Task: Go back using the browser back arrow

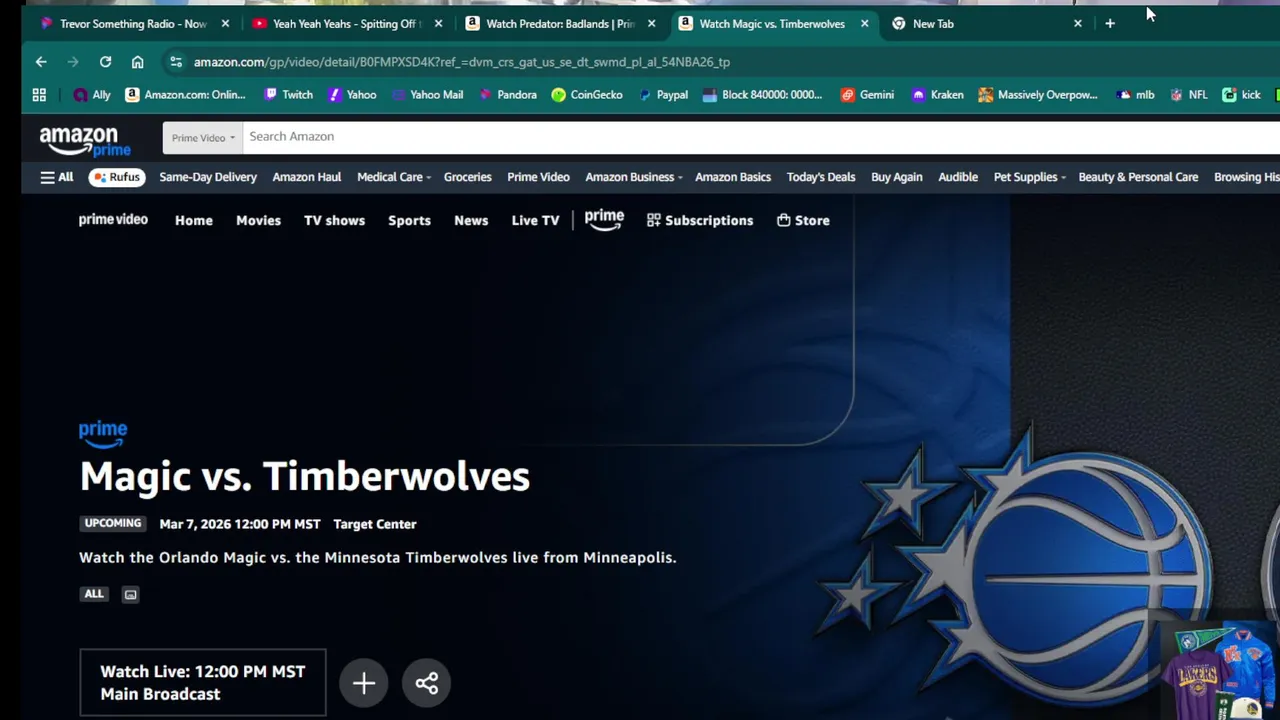Action: 41,62
